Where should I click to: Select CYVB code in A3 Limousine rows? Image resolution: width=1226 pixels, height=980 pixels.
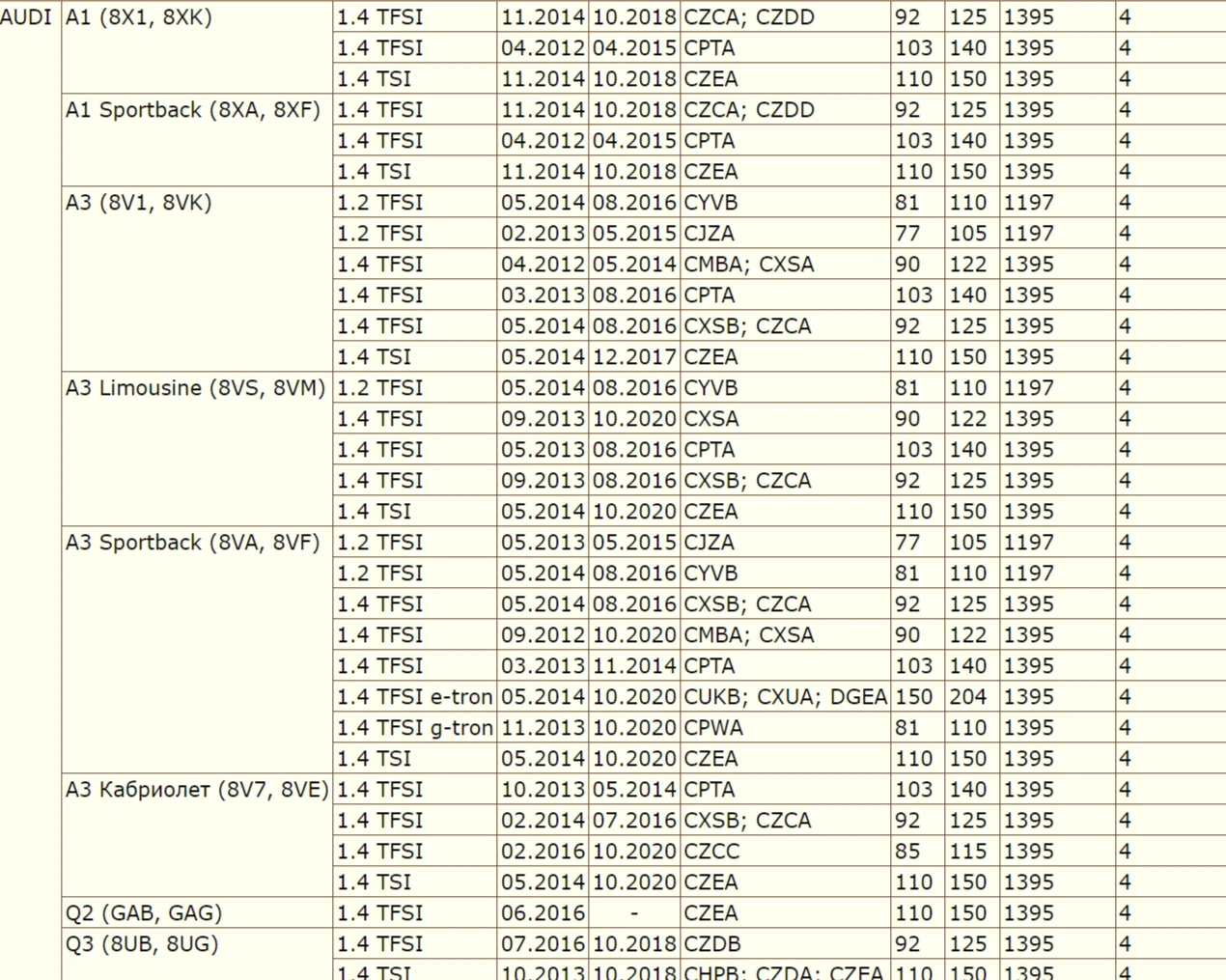711,388
